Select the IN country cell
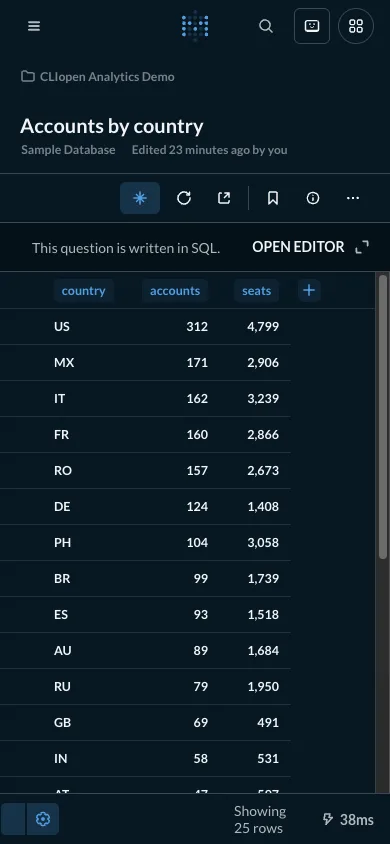 point(61,758)
